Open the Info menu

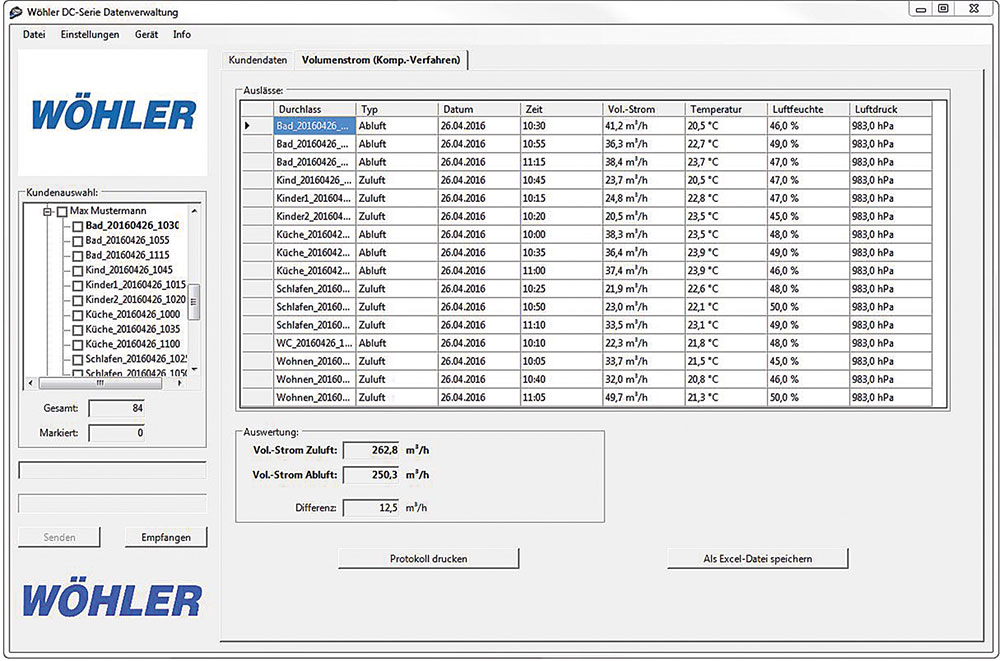click(182, 34)
